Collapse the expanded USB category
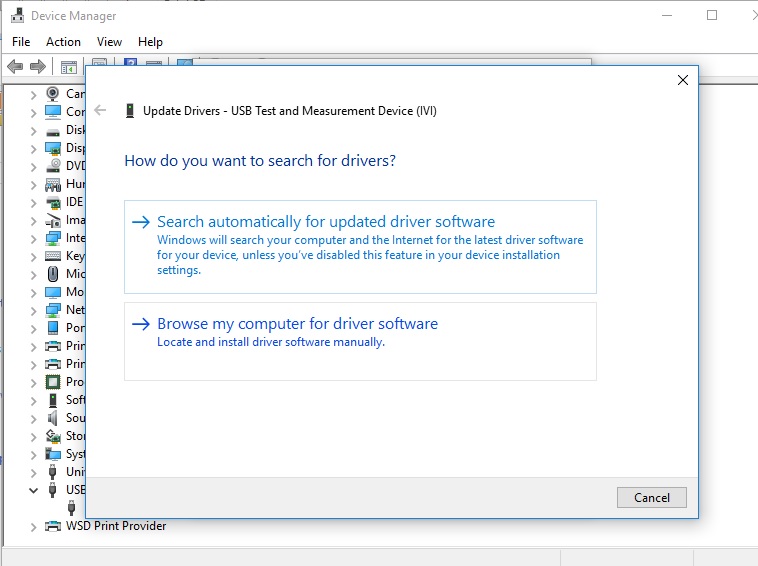 [x=33, y=490]
